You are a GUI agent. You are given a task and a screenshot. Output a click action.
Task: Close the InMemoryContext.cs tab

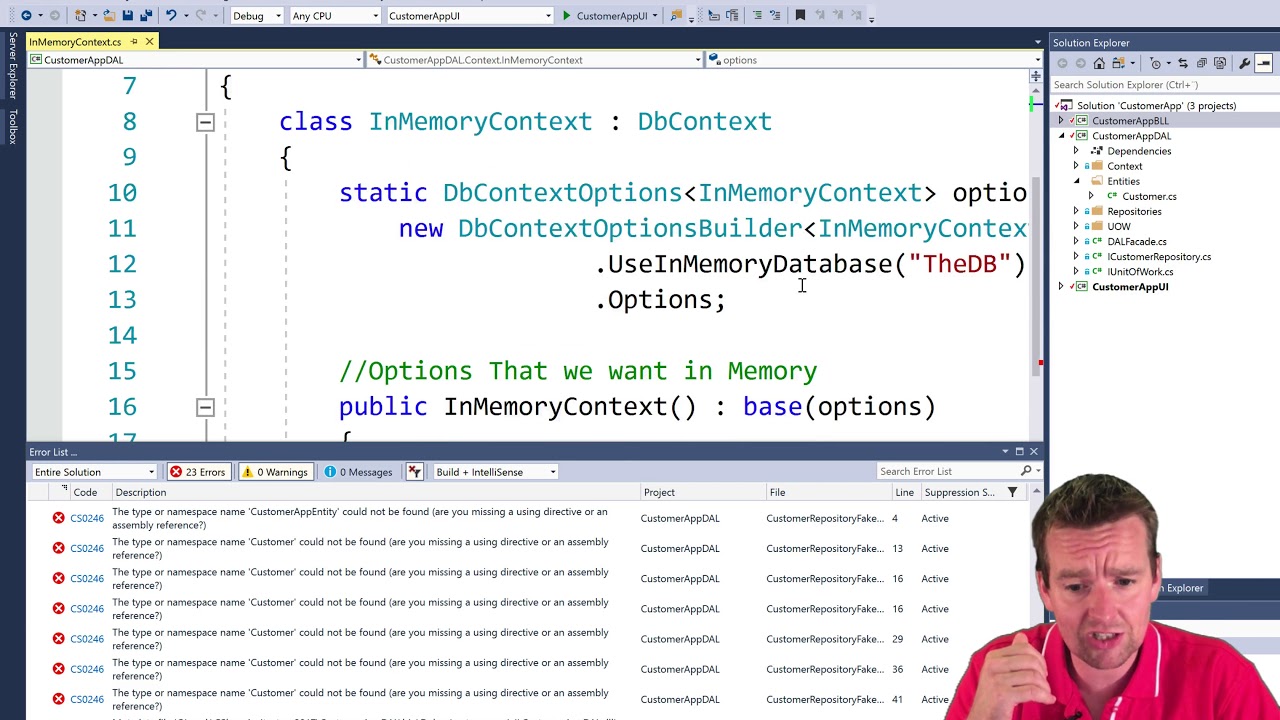tap(149, 42)
